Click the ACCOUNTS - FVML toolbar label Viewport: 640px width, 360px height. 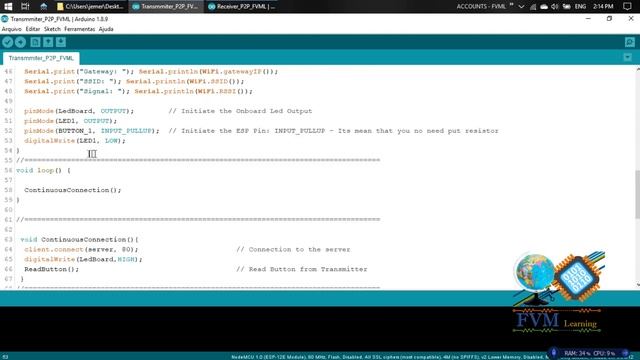pyautogui.click(x=481, y=7)
